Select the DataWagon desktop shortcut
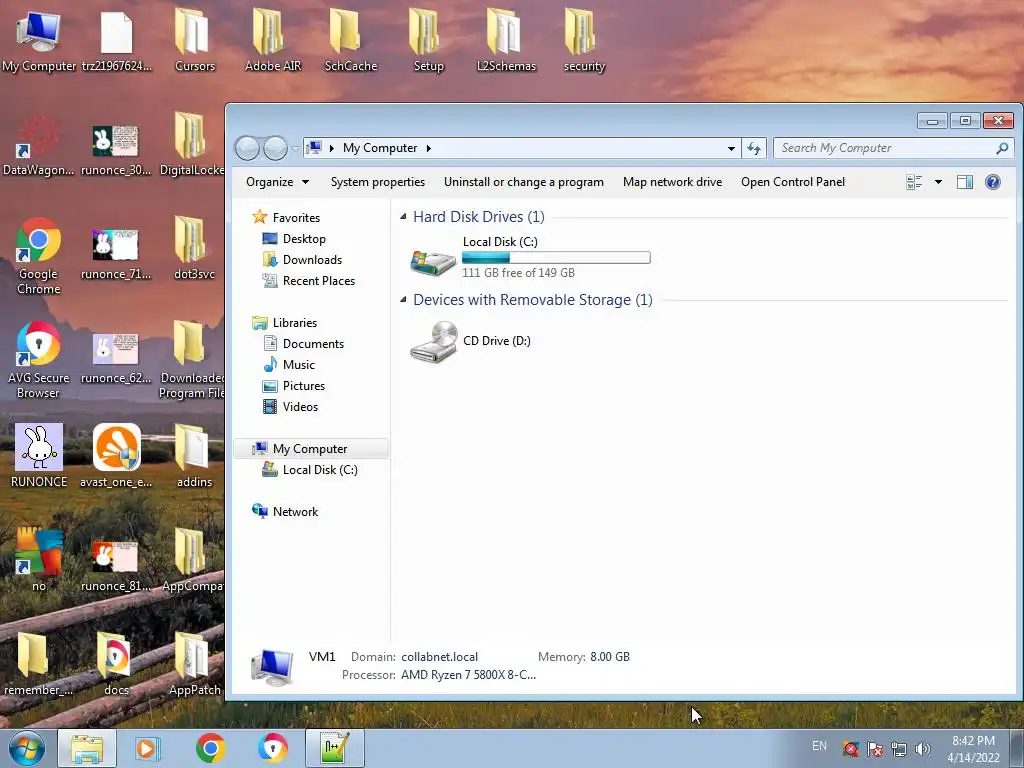The width and height of the screenshot is (1024, 768). [x=39, y=145]
